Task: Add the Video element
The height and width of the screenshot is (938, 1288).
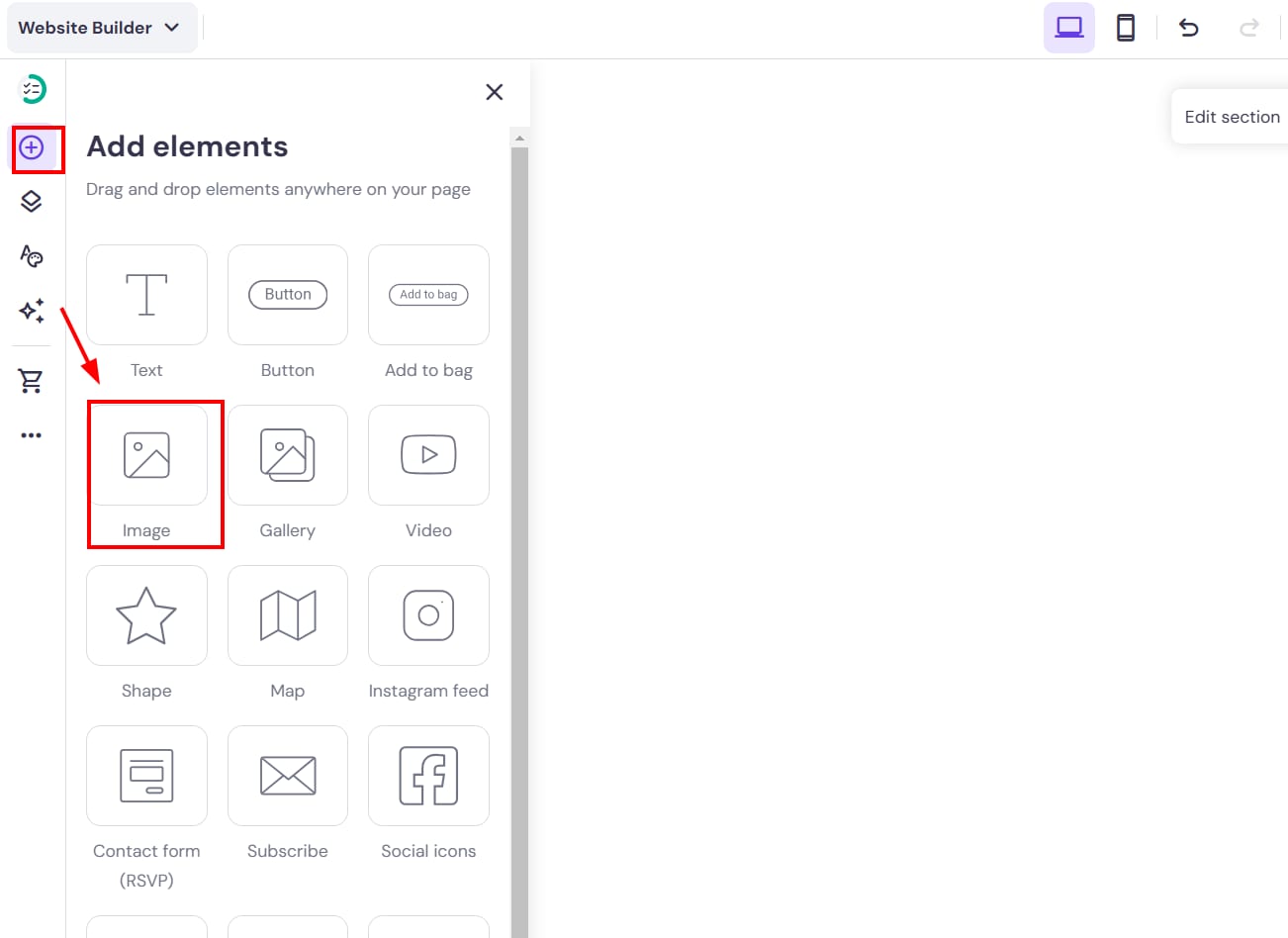Action: 428,456
